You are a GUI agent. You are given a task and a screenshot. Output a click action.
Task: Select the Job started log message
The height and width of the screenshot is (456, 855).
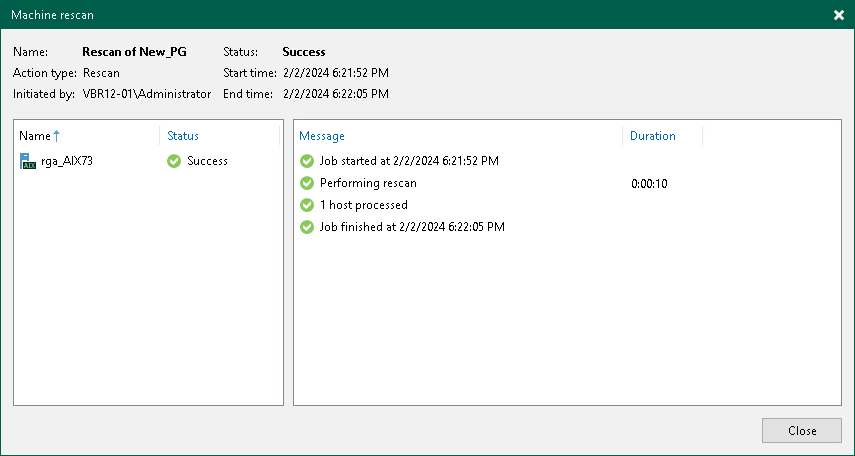pyautogui.click(x=409, y=161)
